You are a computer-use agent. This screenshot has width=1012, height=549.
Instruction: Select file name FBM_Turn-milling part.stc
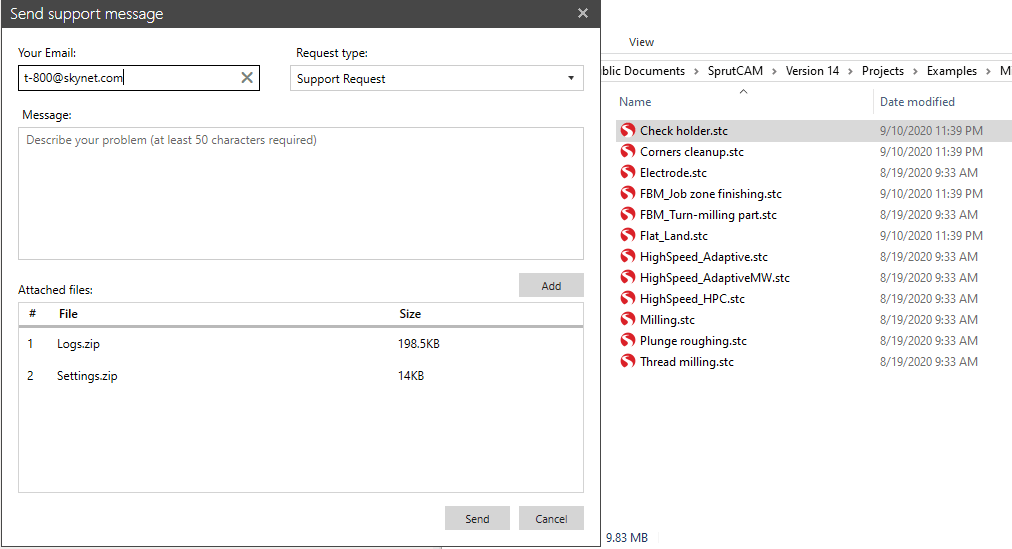point(708,214)
